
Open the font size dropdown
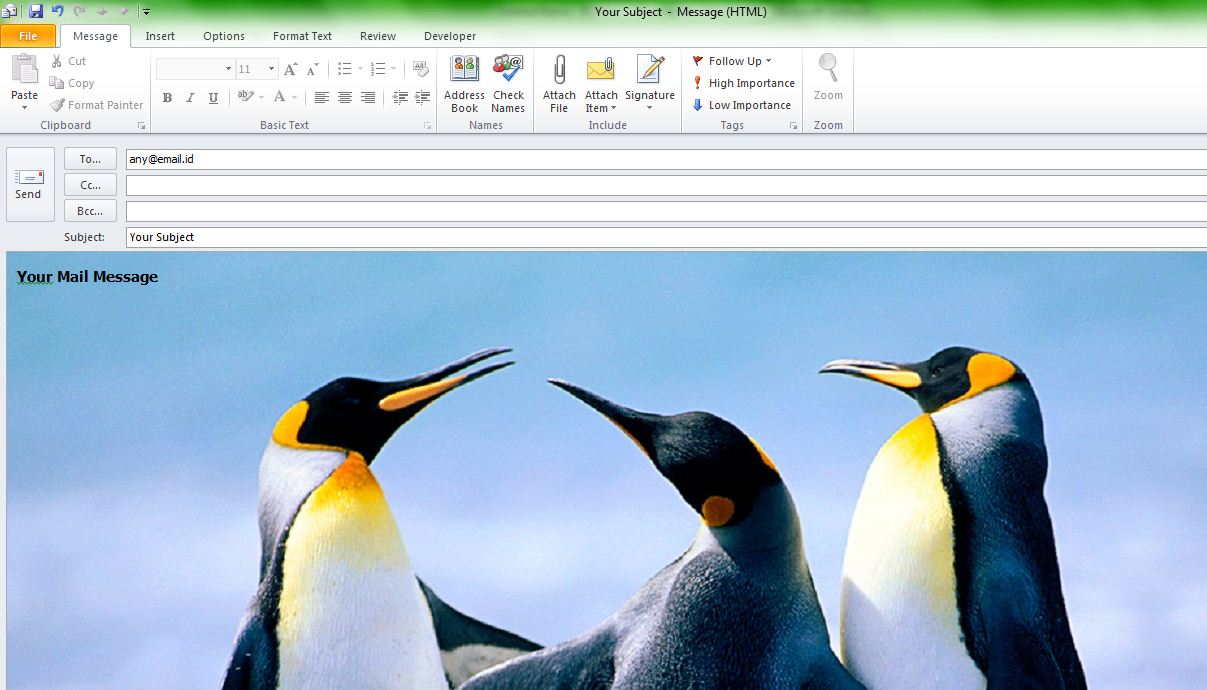269,68
